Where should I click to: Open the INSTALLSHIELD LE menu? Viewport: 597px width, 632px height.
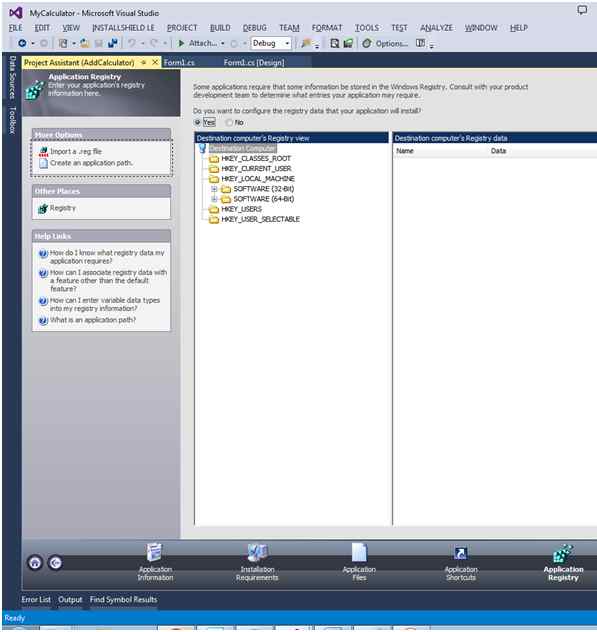click(x=123, y=28)
